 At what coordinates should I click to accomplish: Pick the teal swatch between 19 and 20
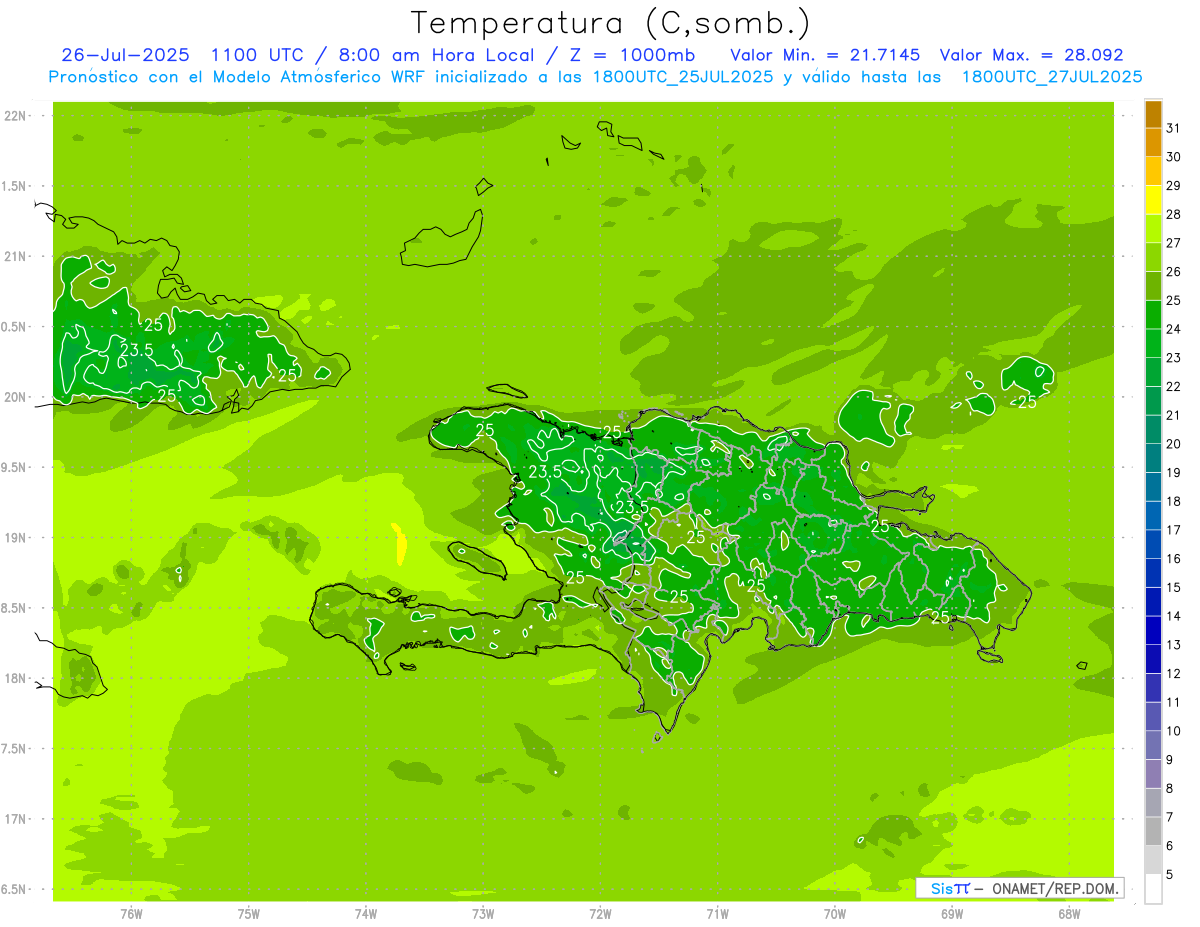click(x=1153, y=459)
